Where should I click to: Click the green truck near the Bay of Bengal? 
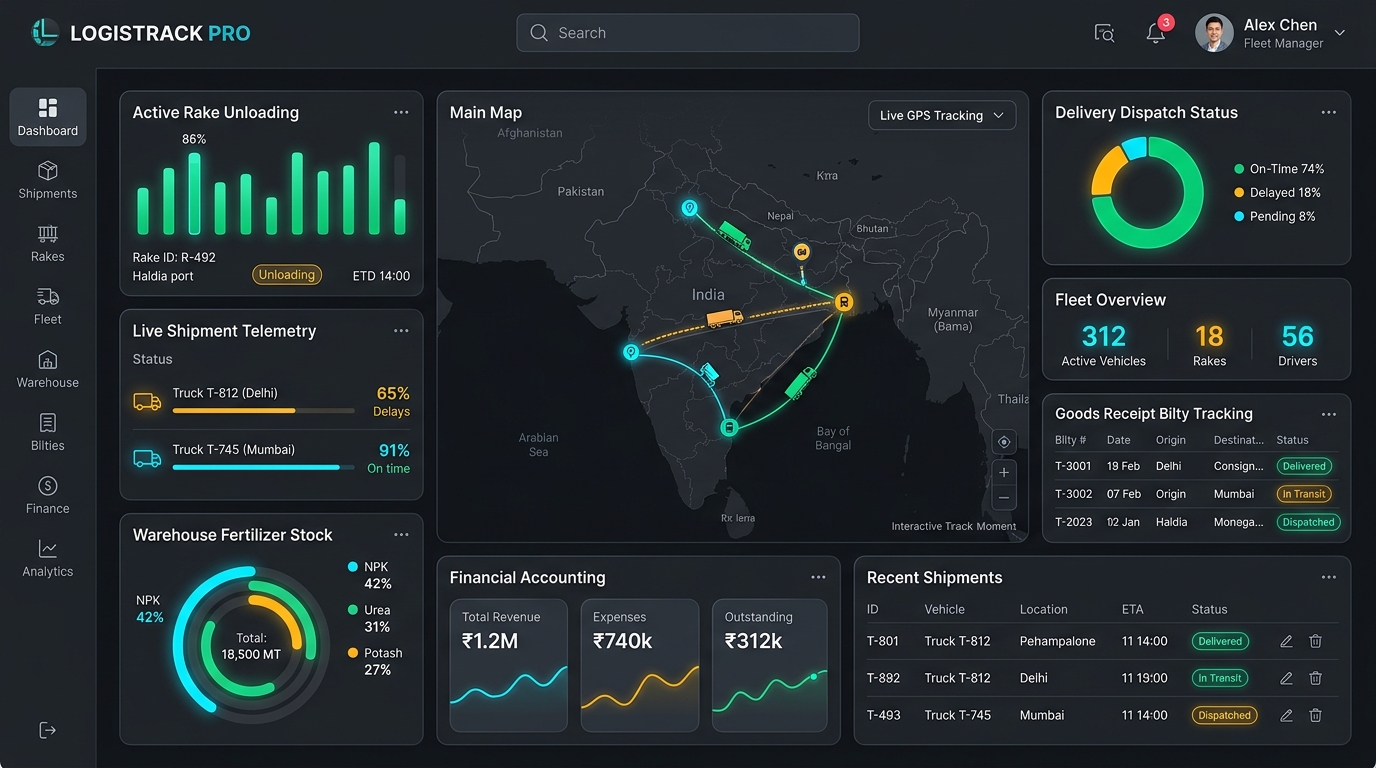pyautogui.click(x=800, y=383)
